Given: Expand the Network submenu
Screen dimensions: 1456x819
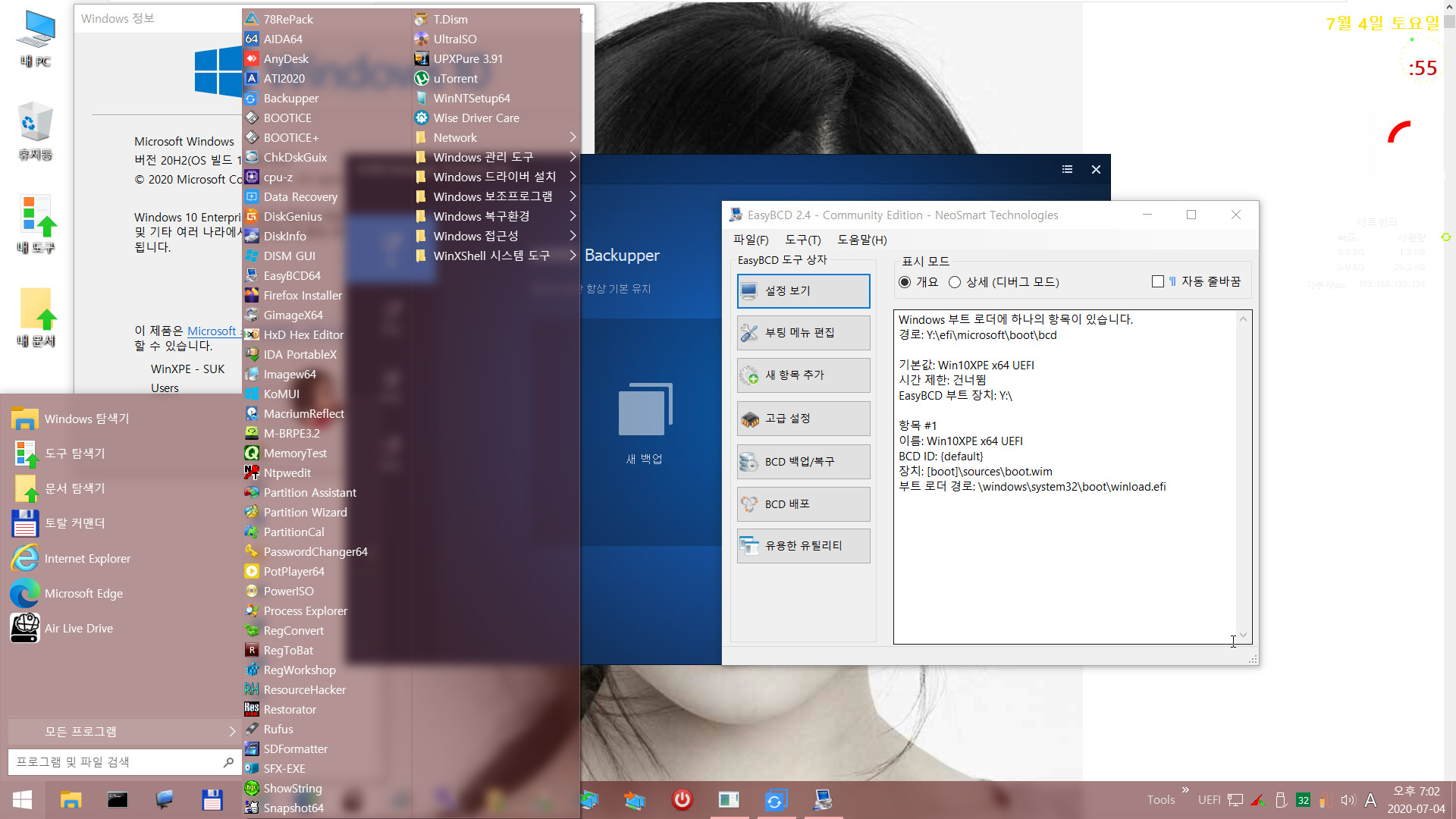Looking at the screenshot, I should [496, 137].
